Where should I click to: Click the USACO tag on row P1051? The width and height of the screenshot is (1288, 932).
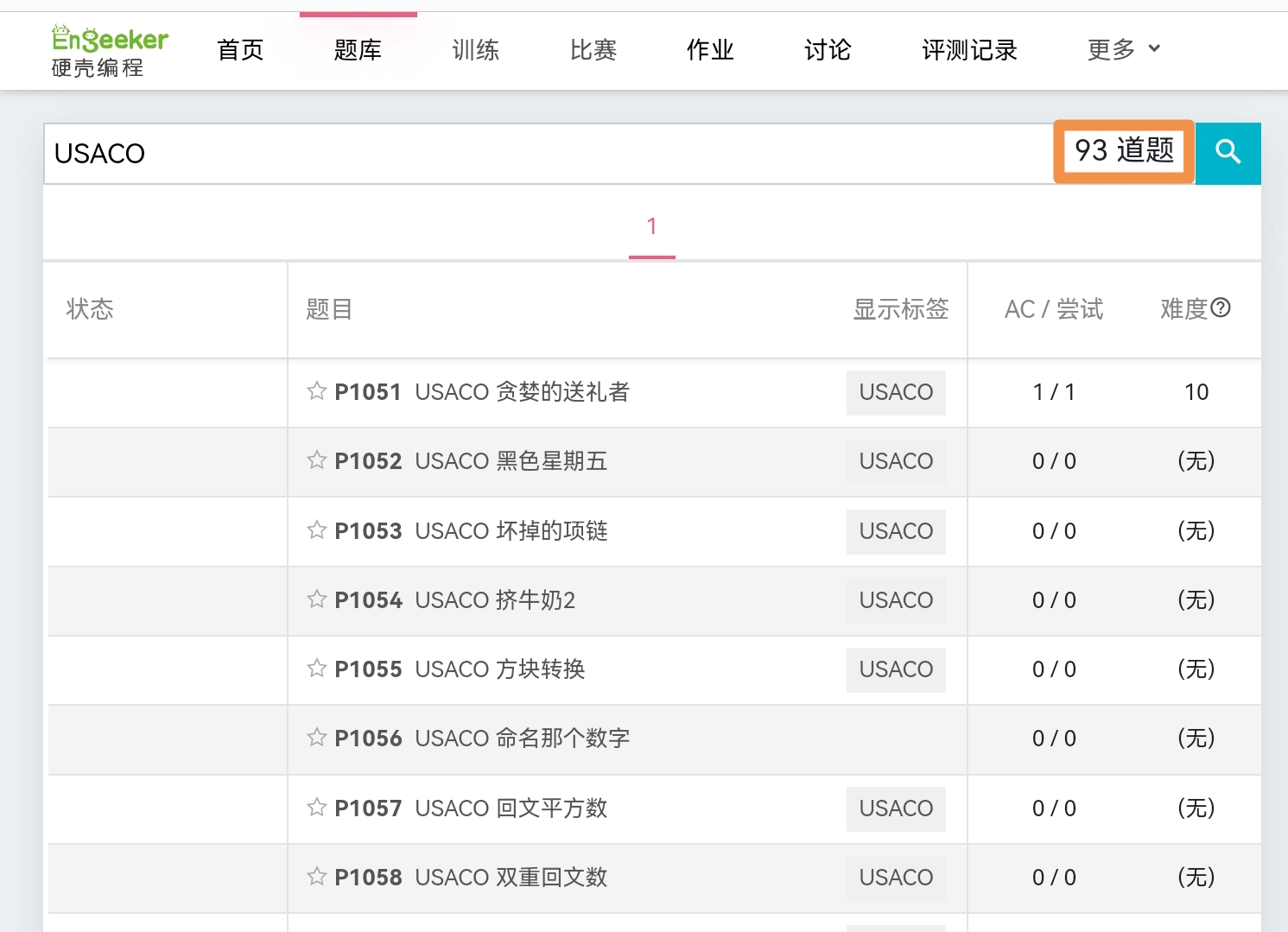click(x=896, y=392)
